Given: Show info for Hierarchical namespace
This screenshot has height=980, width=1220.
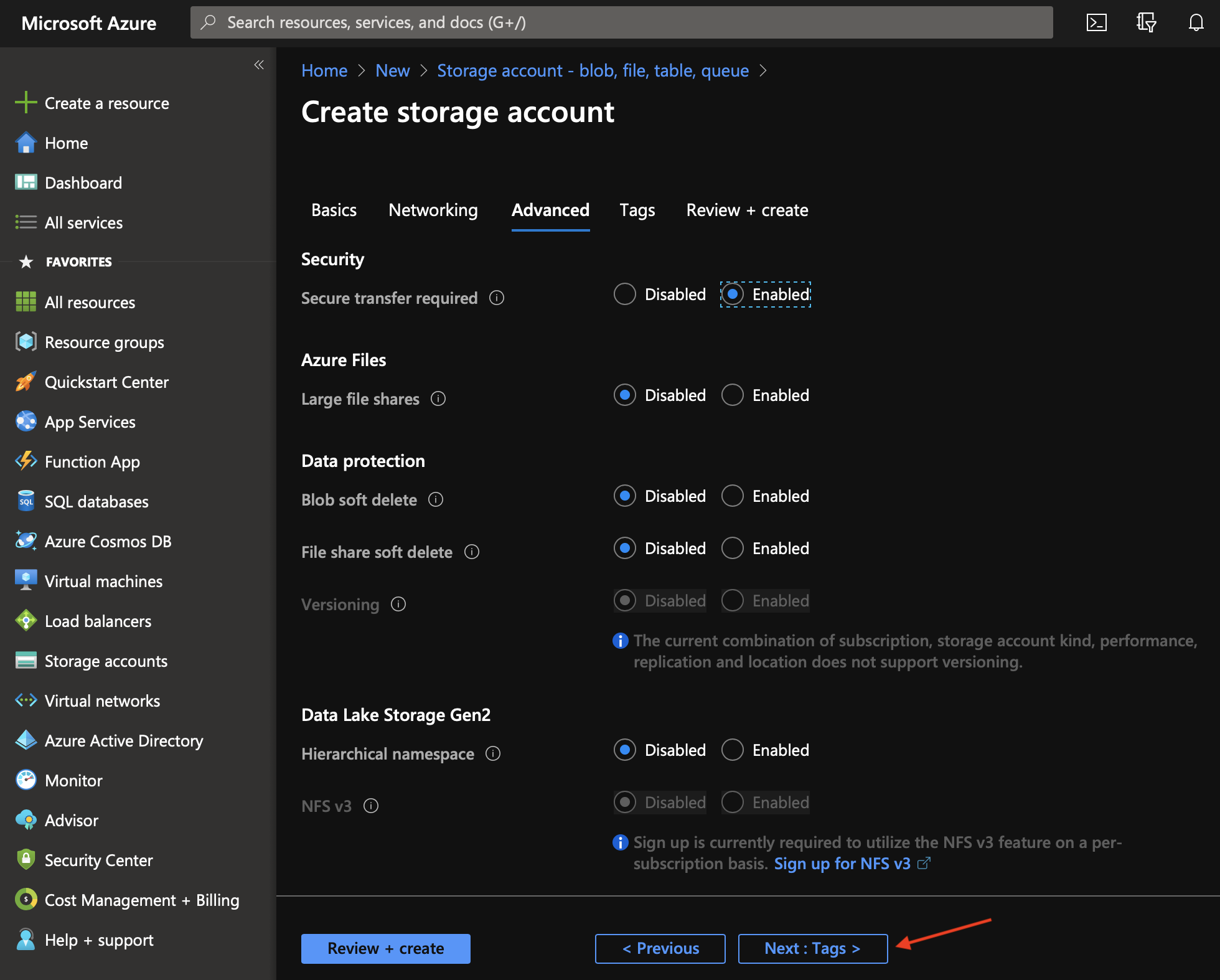Looking at the screenshot, I should coord(493,754).
